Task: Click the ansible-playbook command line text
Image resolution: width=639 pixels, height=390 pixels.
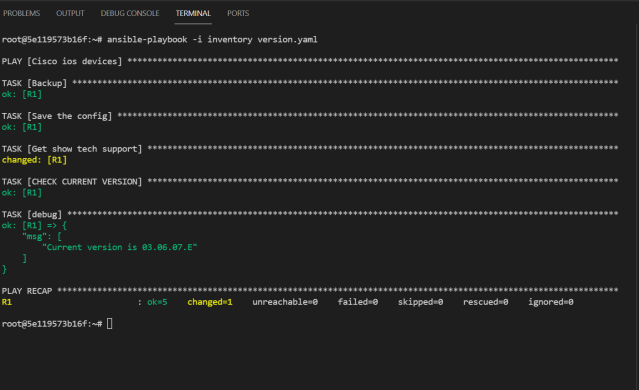Action: click(212, 40)
